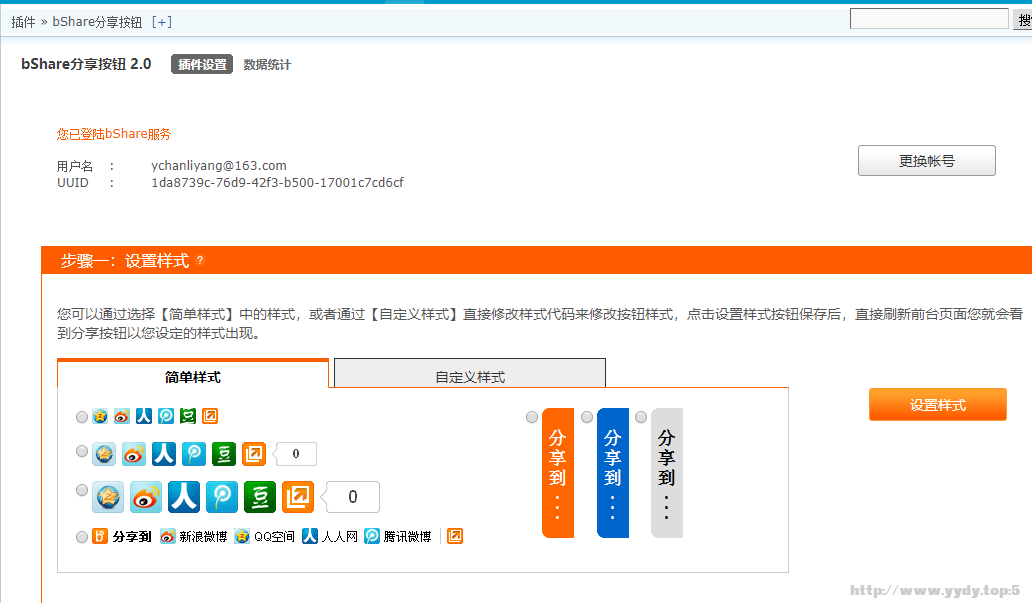Select the radio button for the smallest icon row
The width and height of the screenshot is (1032, 603).
82,417
